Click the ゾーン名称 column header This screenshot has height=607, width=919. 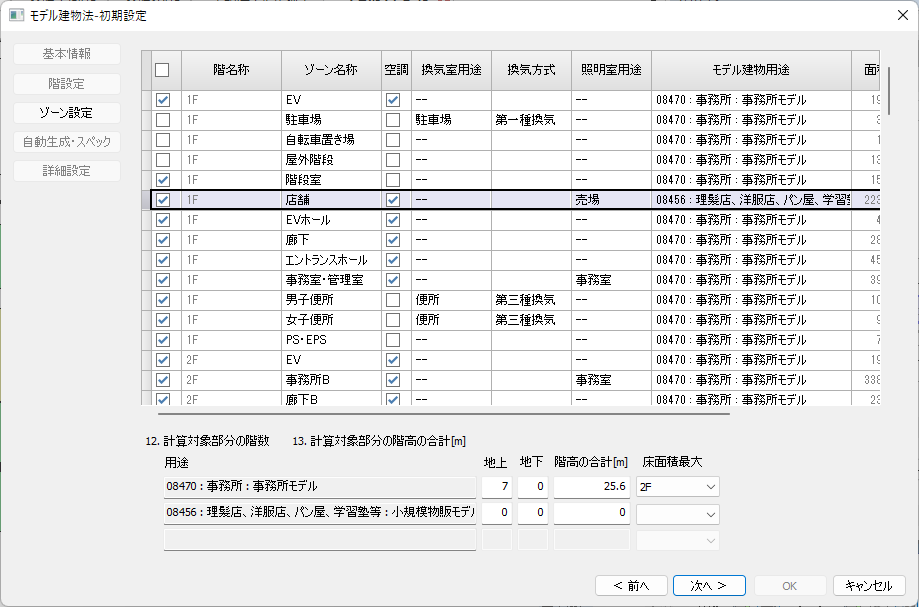pyautogui.click(x=330, y=70)
